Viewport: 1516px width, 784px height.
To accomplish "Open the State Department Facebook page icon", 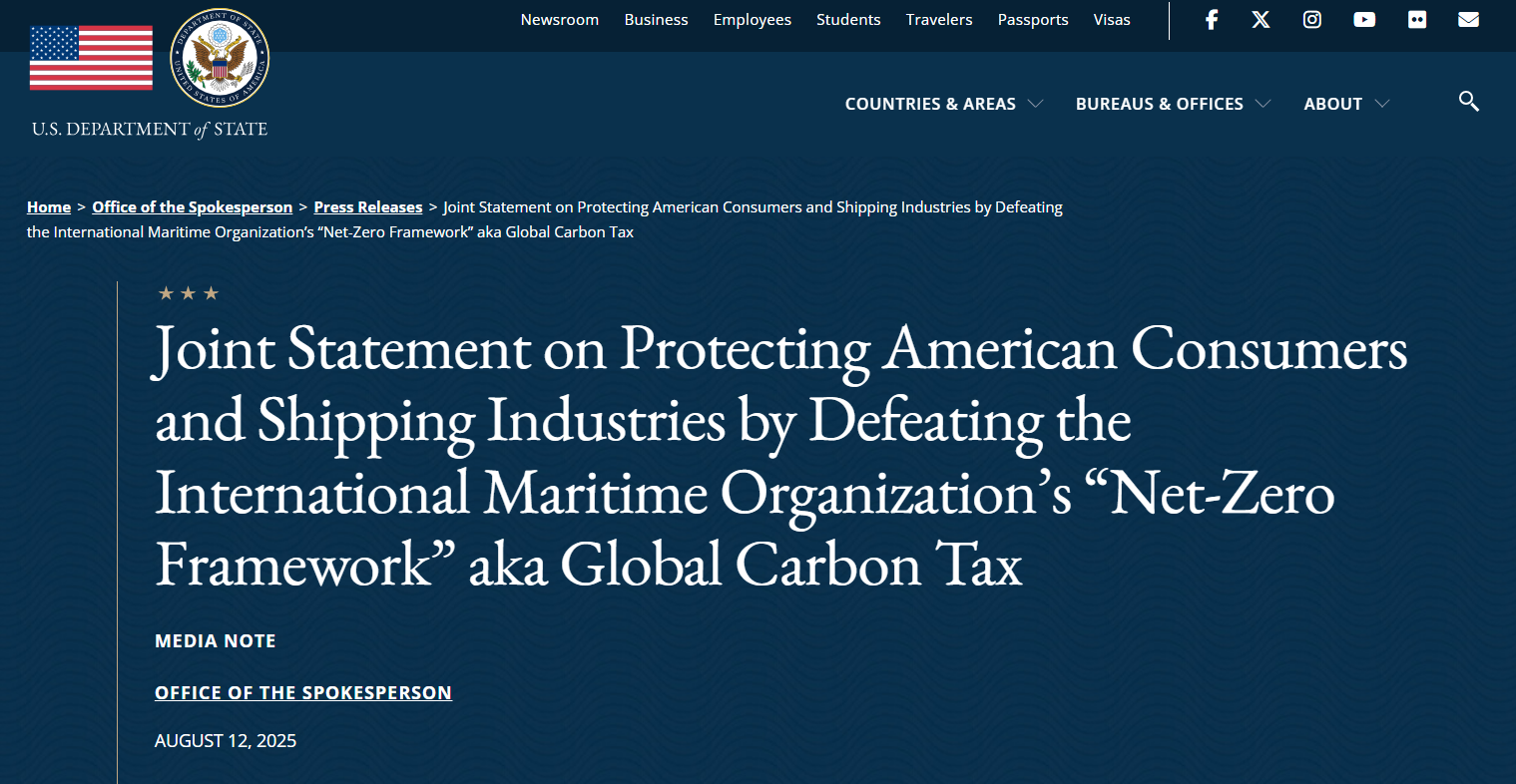I will tap(1211, 20).
